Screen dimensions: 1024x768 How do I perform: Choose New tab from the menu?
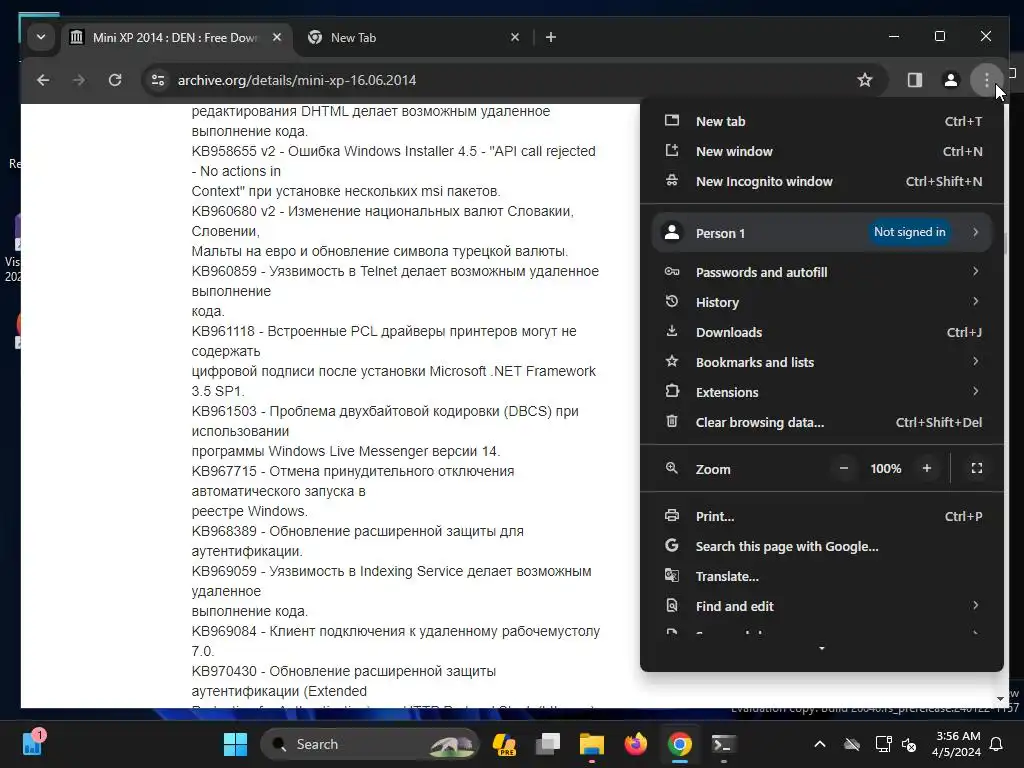pos(822,121)
